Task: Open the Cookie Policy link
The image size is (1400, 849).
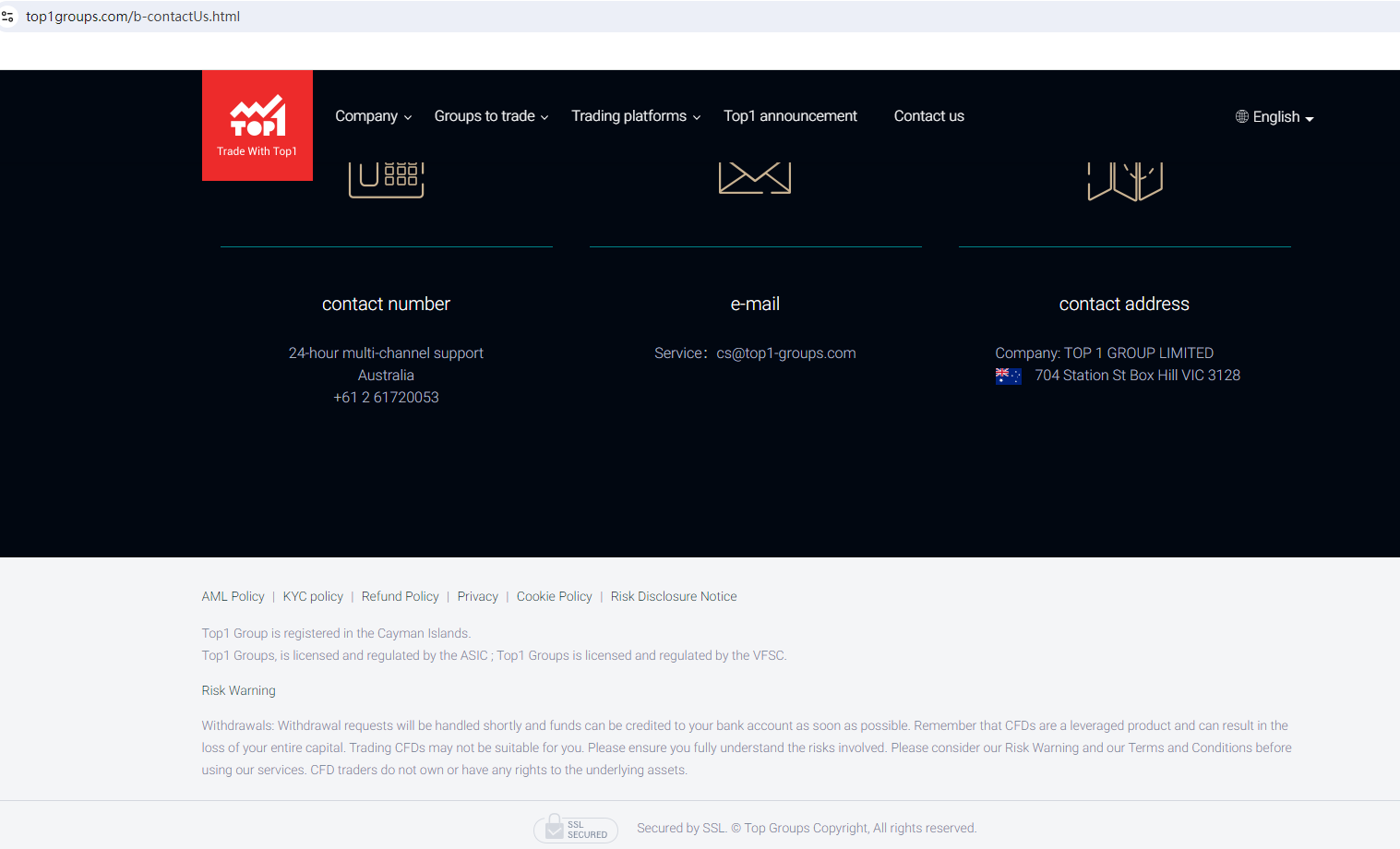Action: point(555,597)
